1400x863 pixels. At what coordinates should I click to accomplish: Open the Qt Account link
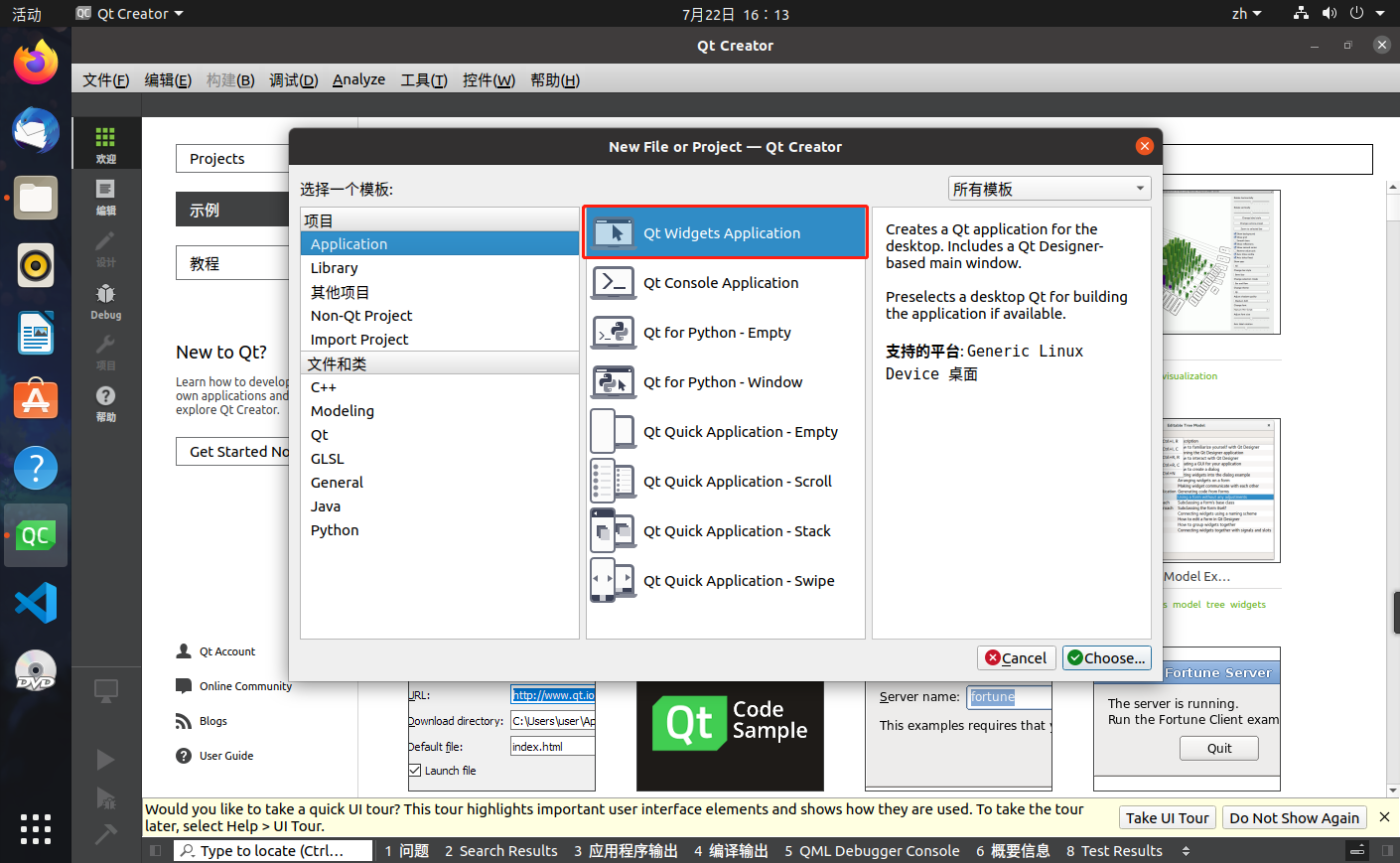click(227, 651)
